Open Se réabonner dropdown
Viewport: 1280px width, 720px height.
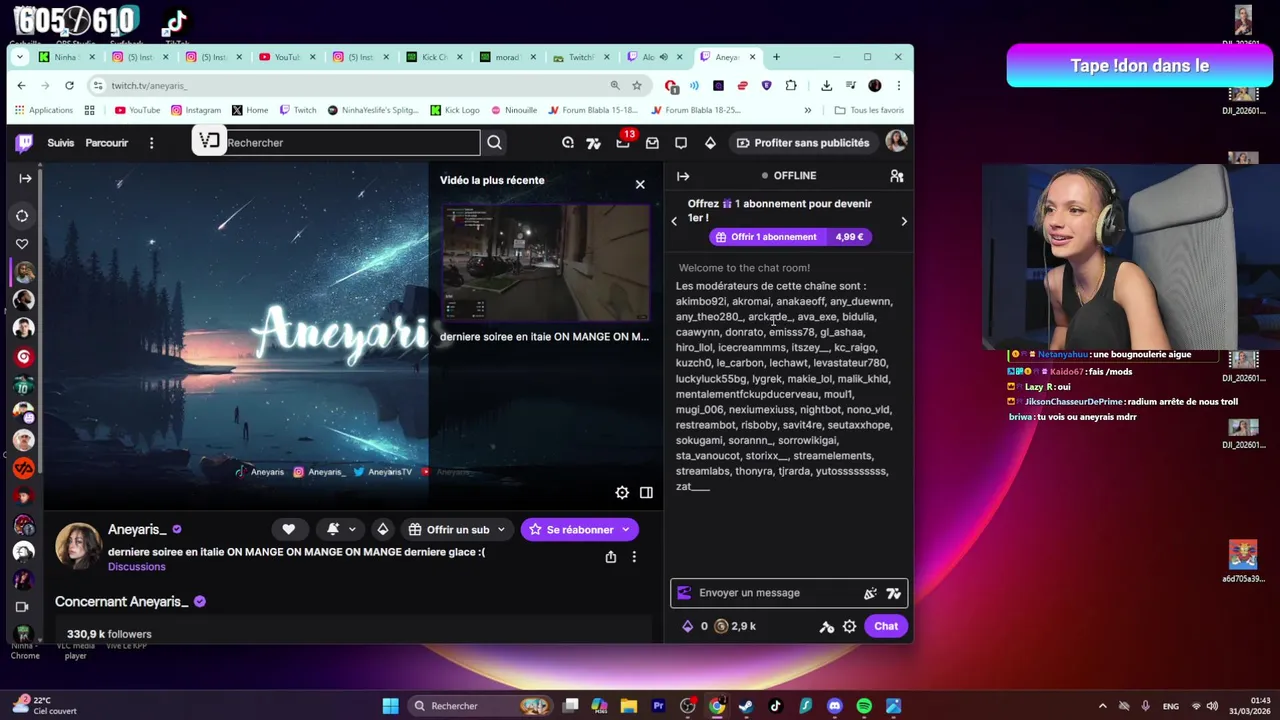coord(579,529)
